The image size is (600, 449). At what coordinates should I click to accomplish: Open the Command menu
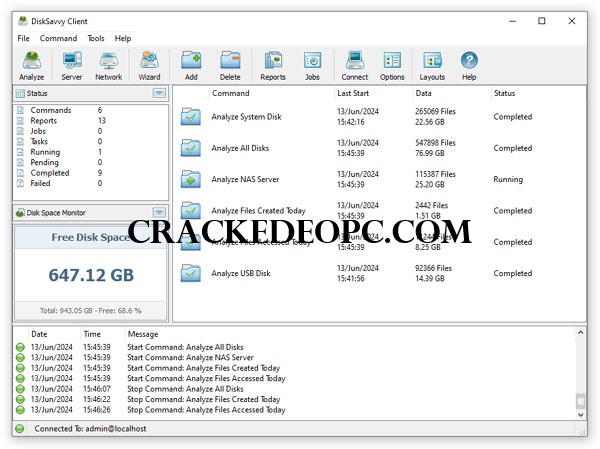[x=58, y=38]
